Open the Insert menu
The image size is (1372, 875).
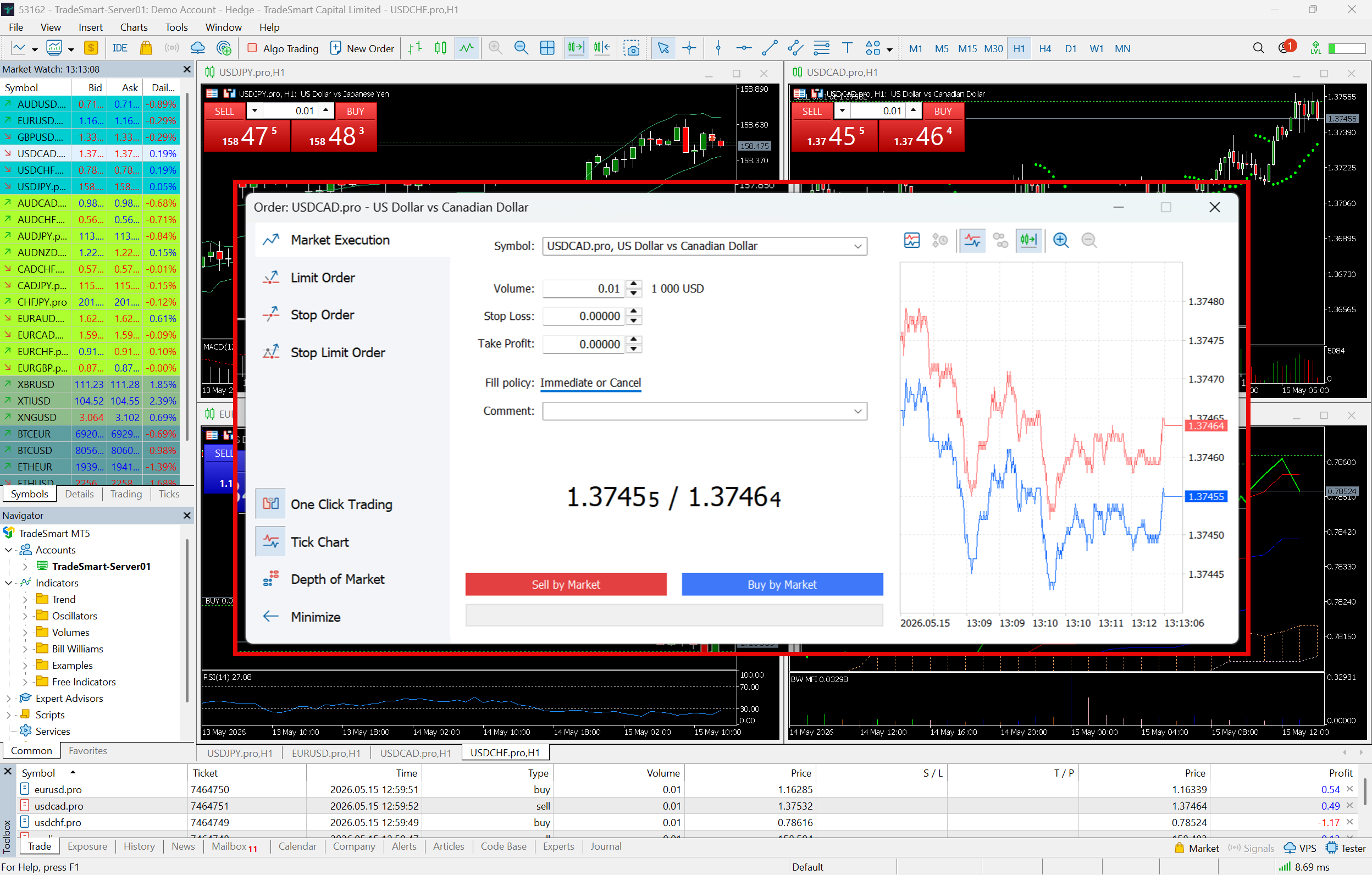(x=91, y=27)
